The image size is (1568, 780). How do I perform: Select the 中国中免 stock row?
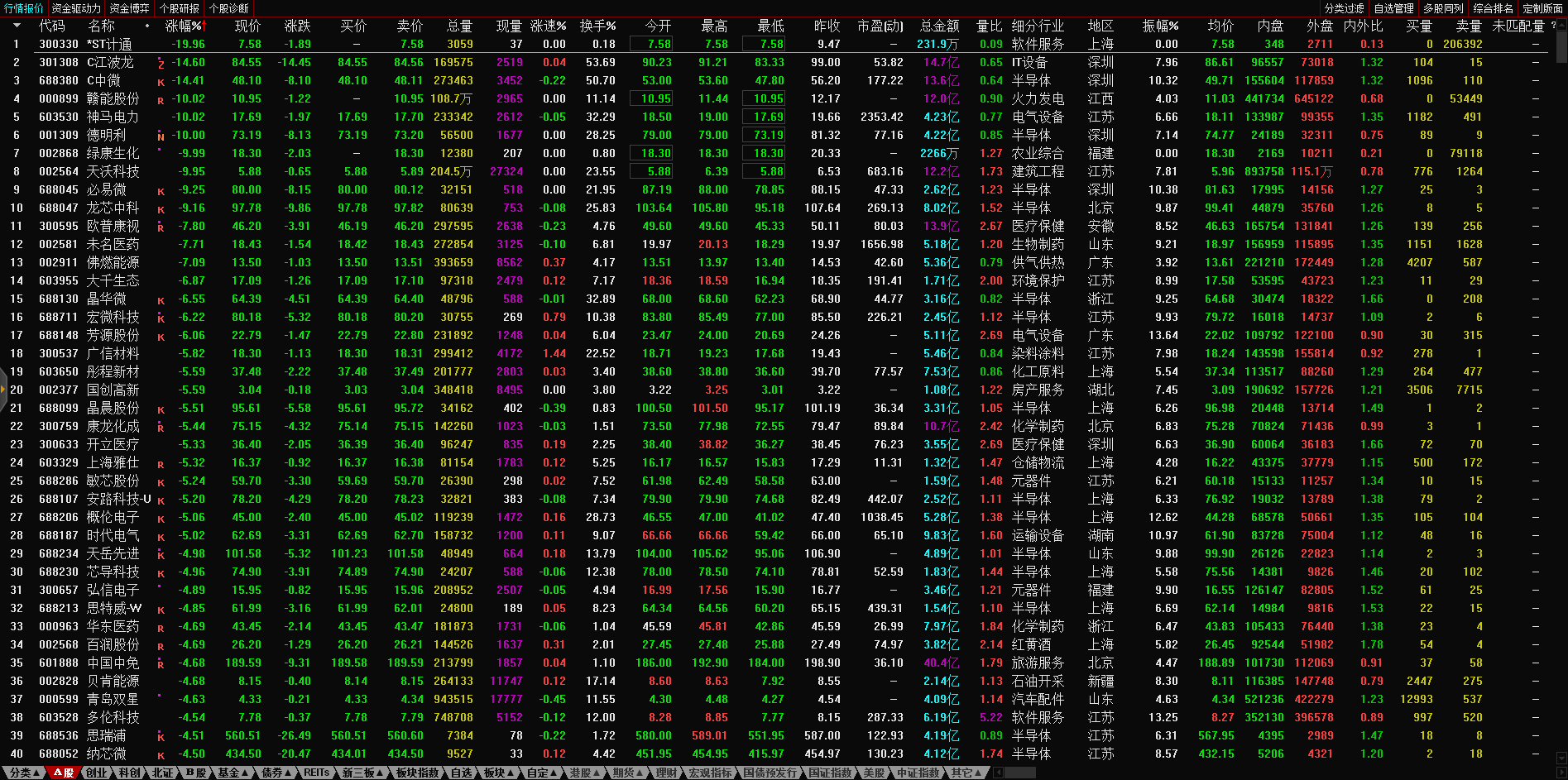tap(113, 663)
